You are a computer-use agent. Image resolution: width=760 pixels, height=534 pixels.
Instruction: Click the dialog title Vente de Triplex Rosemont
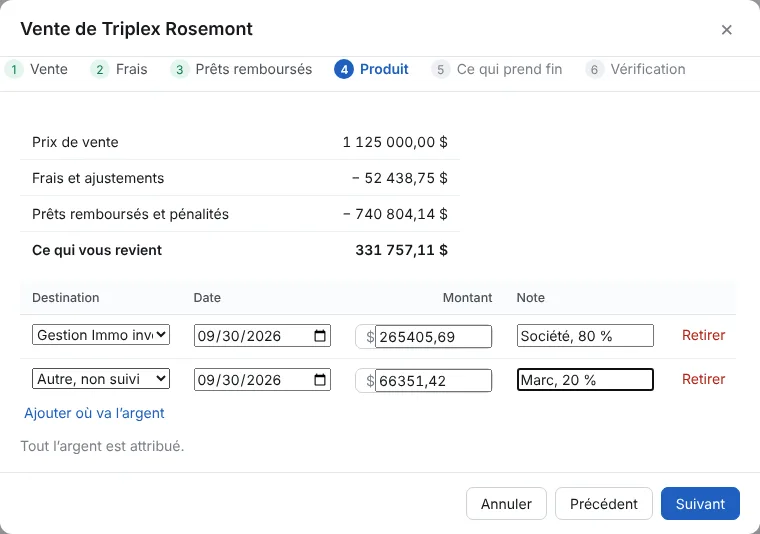point(136,29)
